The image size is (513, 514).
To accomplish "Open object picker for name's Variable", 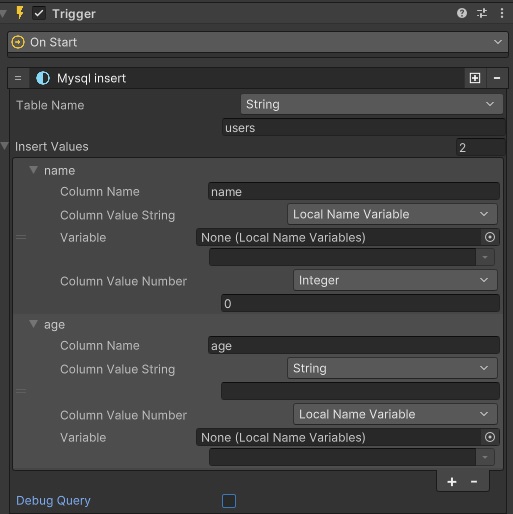I will pyautogui.click(x=490, y=237).
